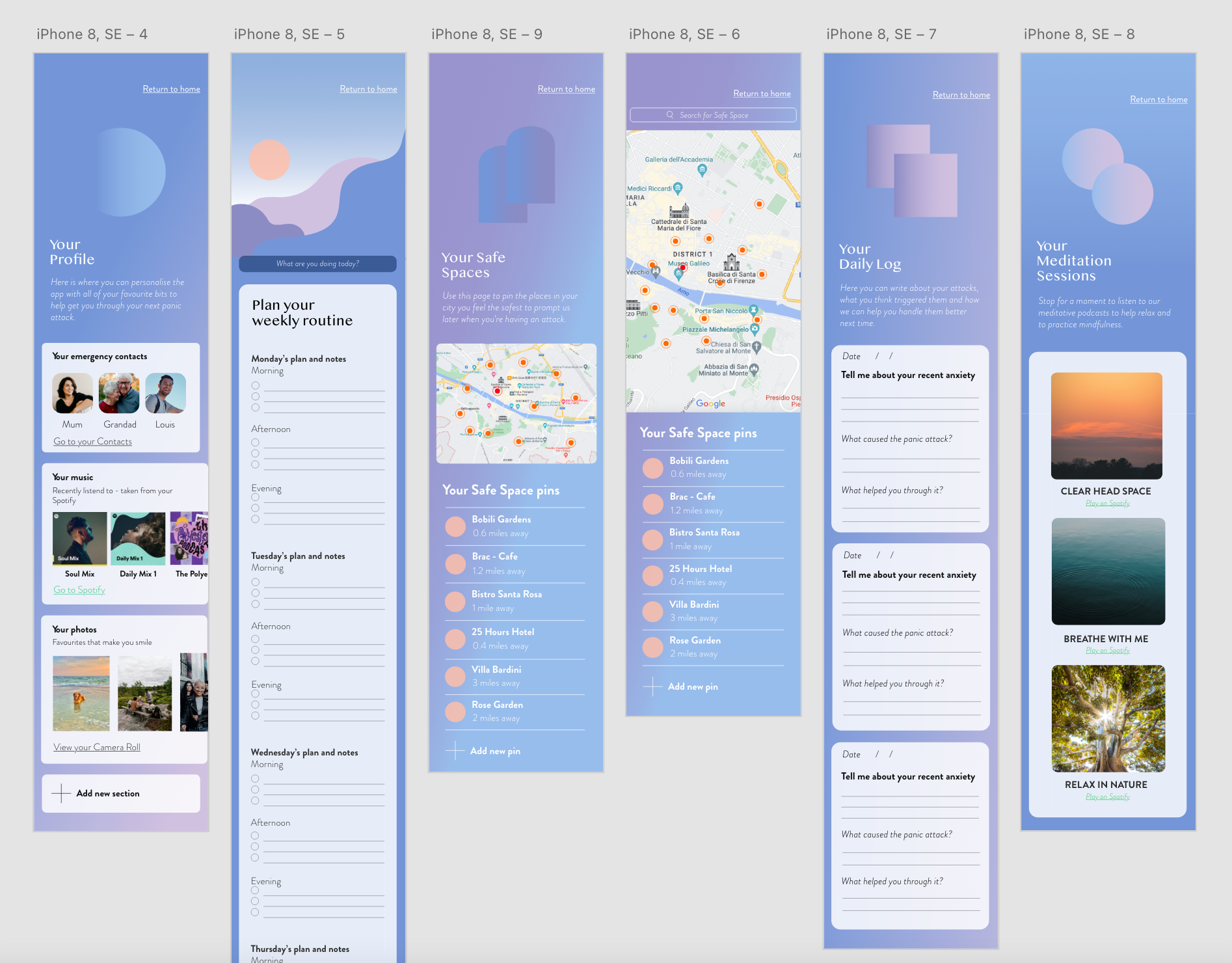Click Return to home on Meditation Sessions screen

click(1158, 100)
